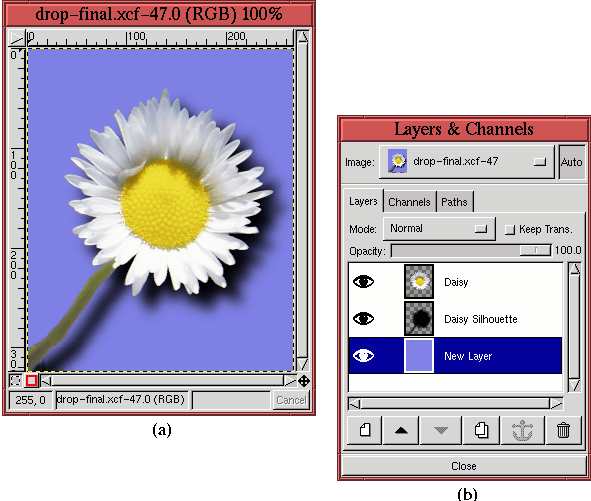Viewport: 591px width, 501px height.
Task: Hide the Daisy Silhouette layer eye icon
Action: click(x=363, y=319)
